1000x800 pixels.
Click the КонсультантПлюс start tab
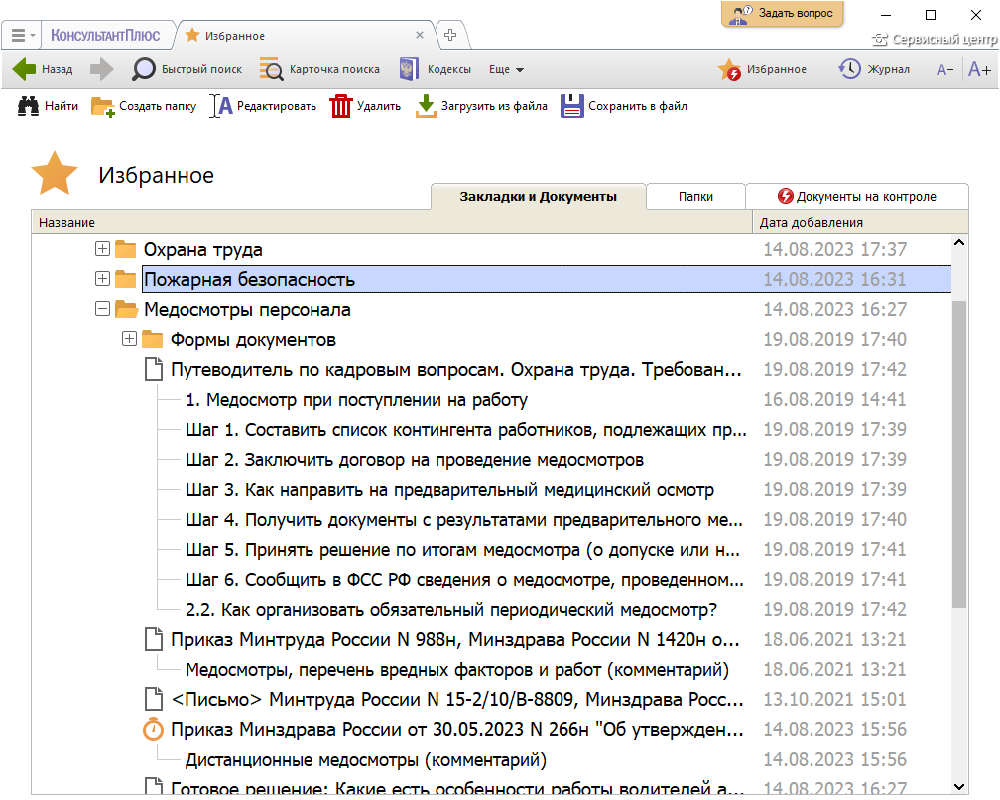(x=105, y=36)
